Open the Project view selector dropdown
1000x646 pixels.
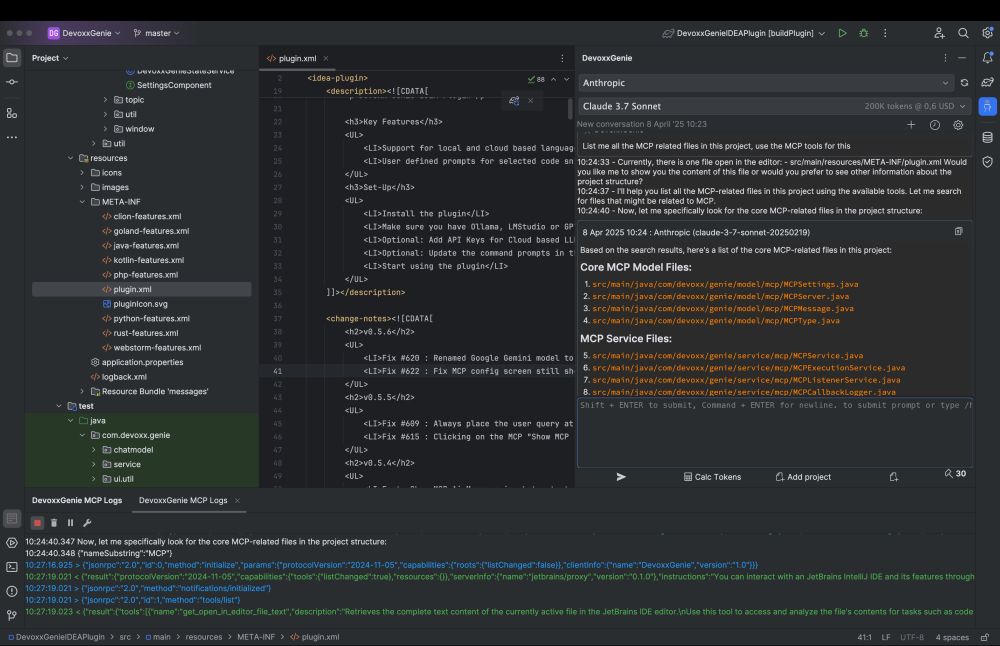[x=50, y=58]
